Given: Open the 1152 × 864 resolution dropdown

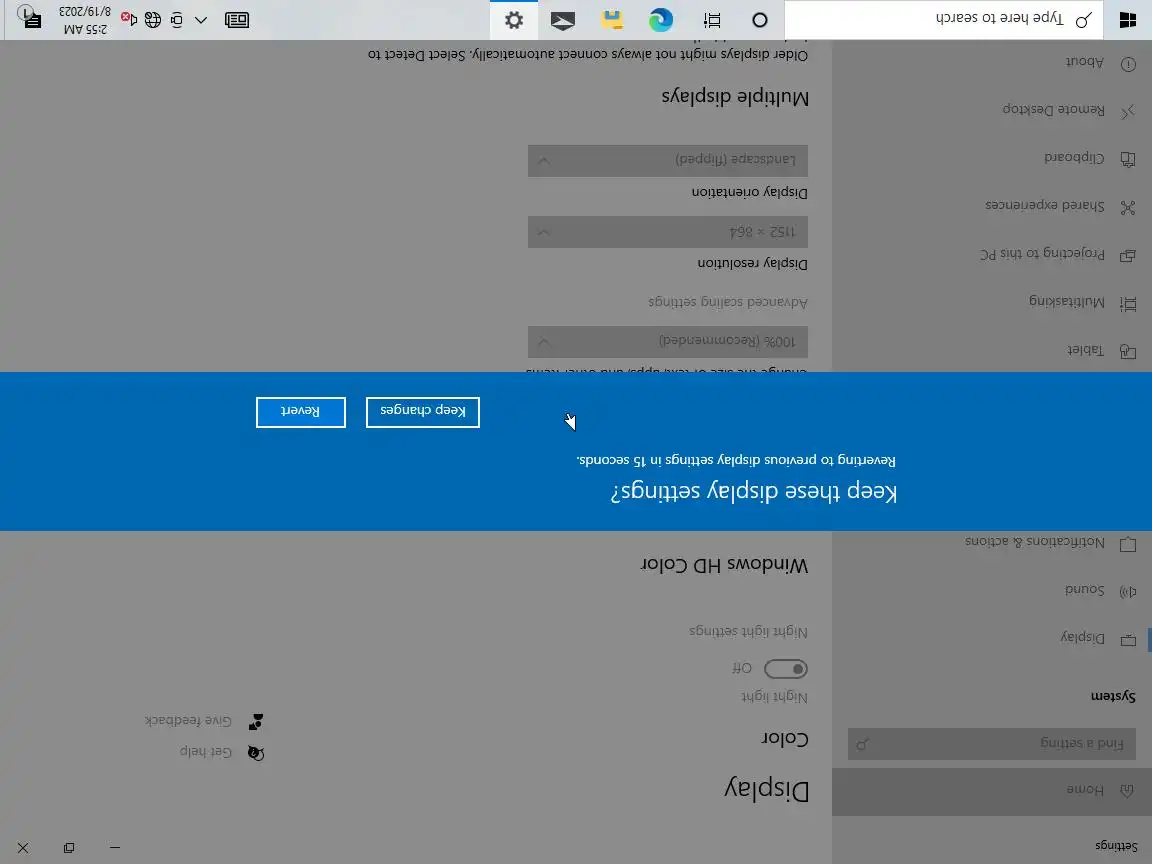Looking at the screenshot, I should click(x=667, y=231).
